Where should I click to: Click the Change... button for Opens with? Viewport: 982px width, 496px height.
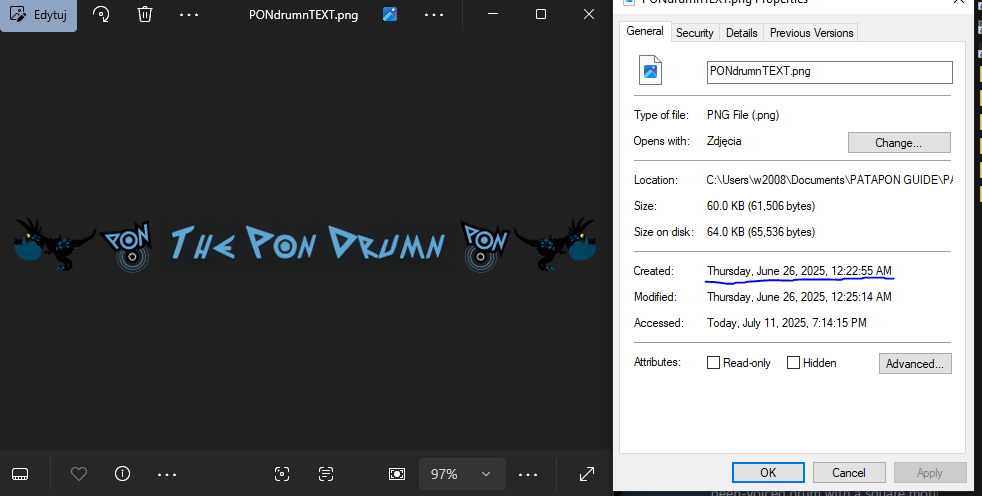click(899, 143)
